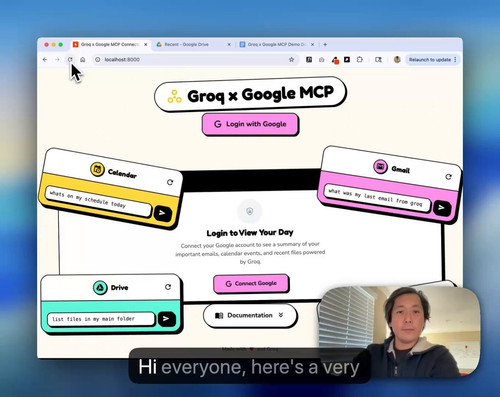Expand the Documentation section
500x397 pixels.
250,315
